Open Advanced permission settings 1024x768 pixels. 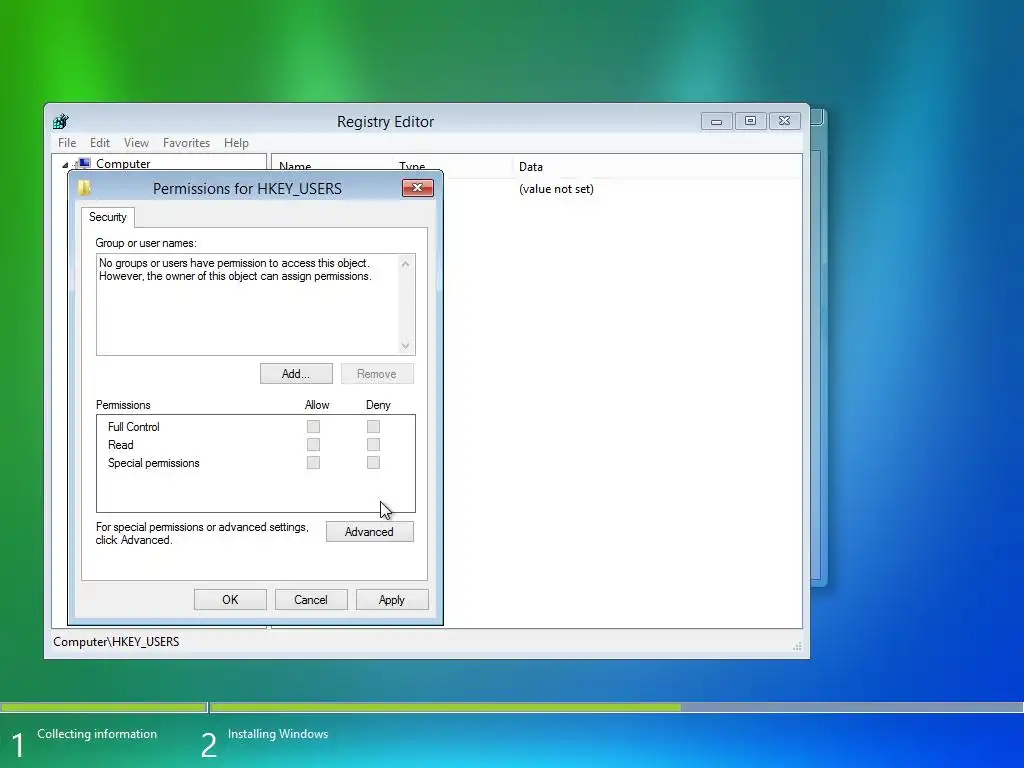(369, 532)
